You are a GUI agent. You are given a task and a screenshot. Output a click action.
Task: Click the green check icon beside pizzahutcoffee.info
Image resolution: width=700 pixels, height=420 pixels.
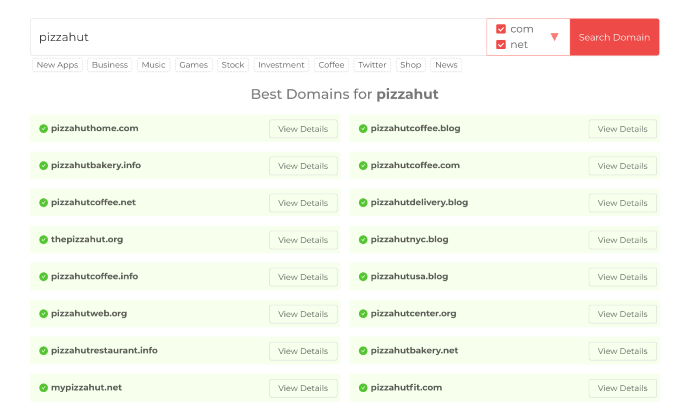[x=43, y=277]
